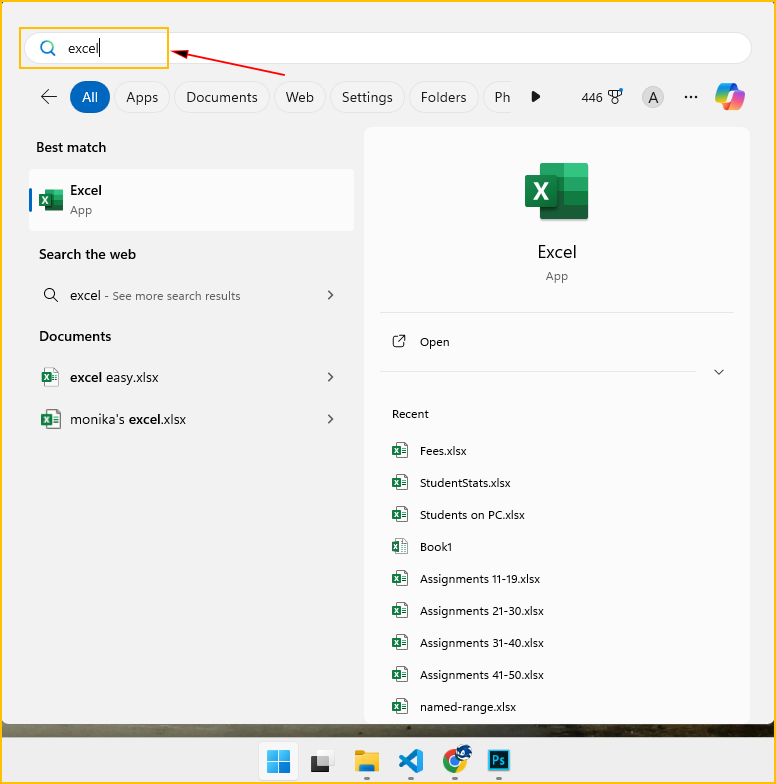The width and height of the screenshot is (776, 784).
Task: Click the account avatar labeled A
Action: tap(653, 97)
